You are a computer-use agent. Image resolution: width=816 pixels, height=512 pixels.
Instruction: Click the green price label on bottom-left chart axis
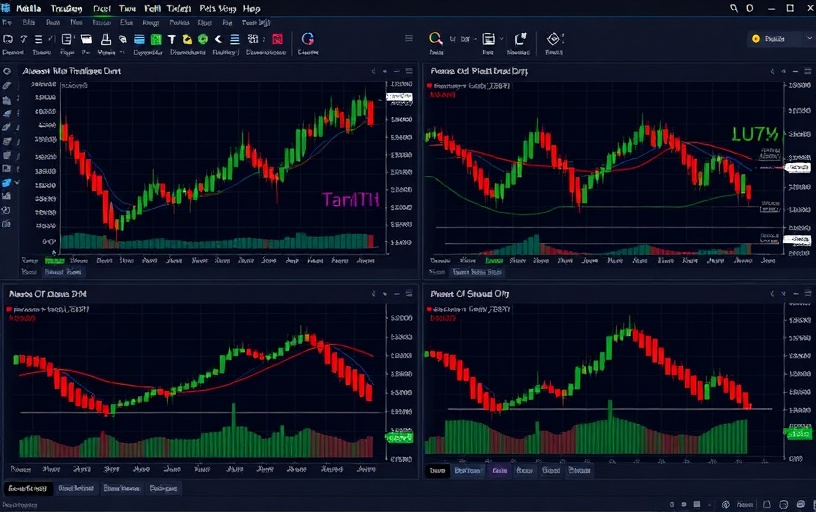point(399,438)
